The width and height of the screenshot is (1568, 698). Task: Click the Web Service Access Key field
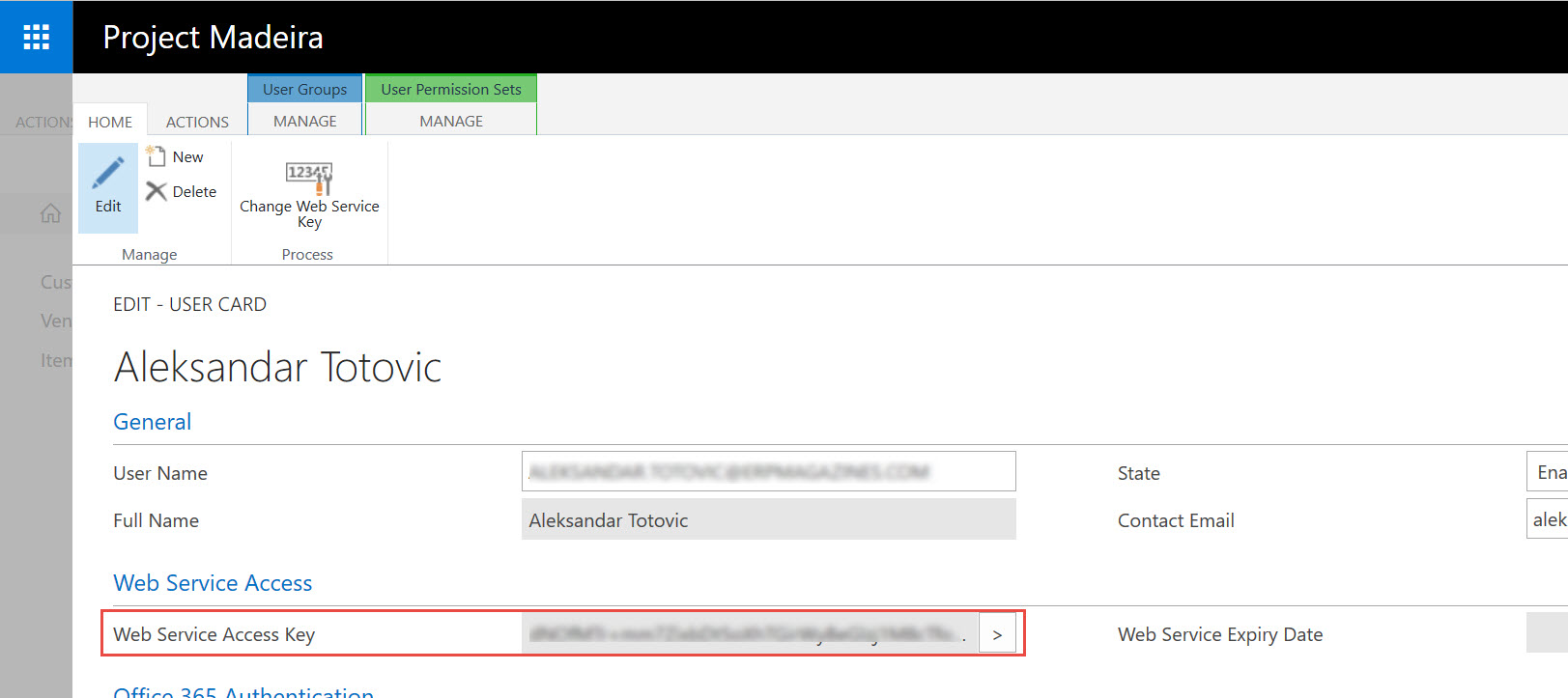(749, 634)
